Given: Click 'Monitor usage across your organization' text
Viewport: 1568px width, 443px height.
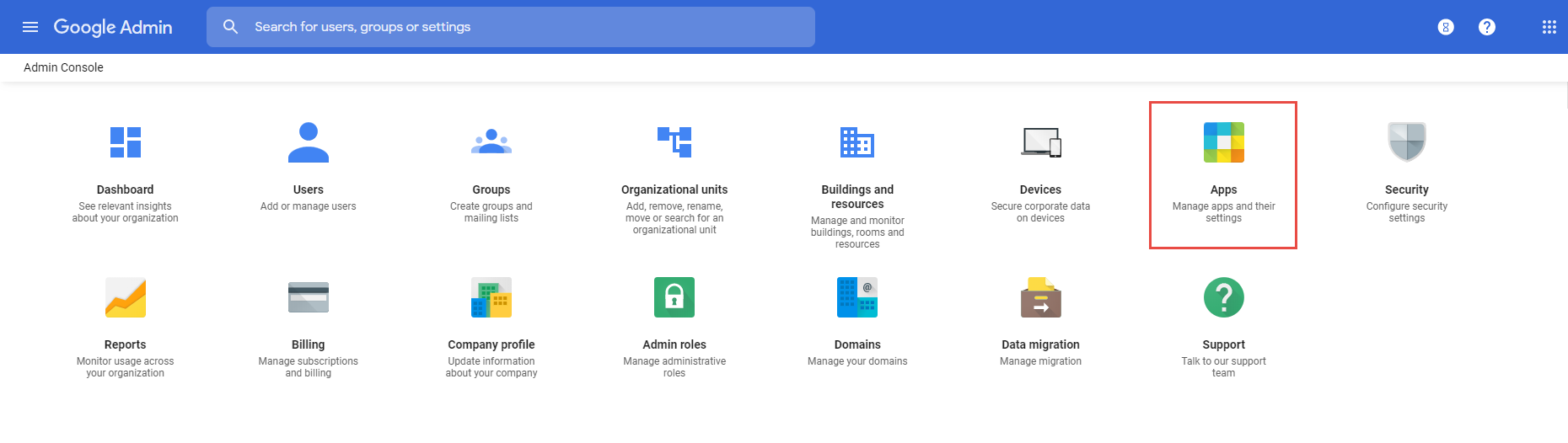Looking at the screenshot, I should (x=126, y=367).
